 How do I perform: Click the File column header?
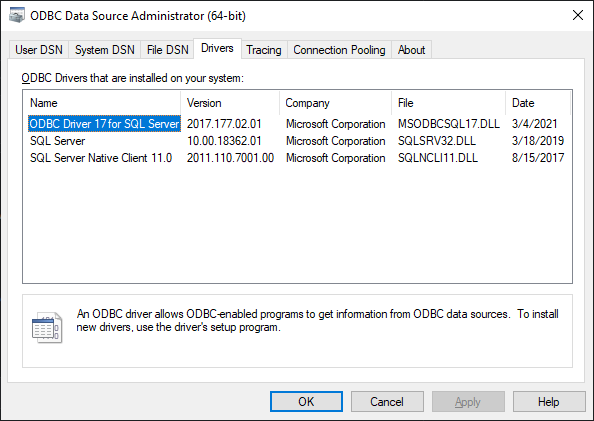[x=449, y=103]
